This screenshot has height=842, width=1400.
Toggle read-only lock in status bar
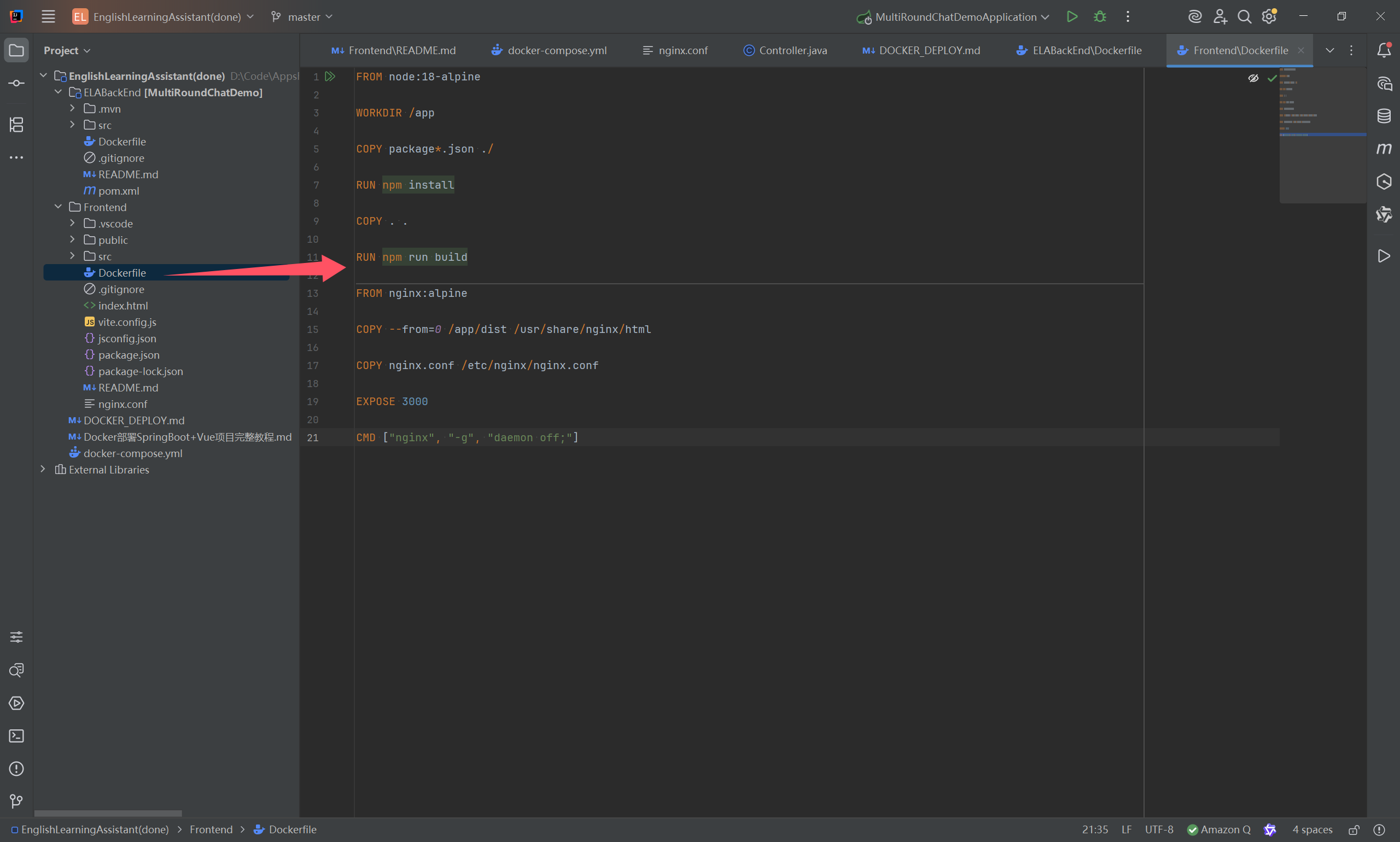1354,829
